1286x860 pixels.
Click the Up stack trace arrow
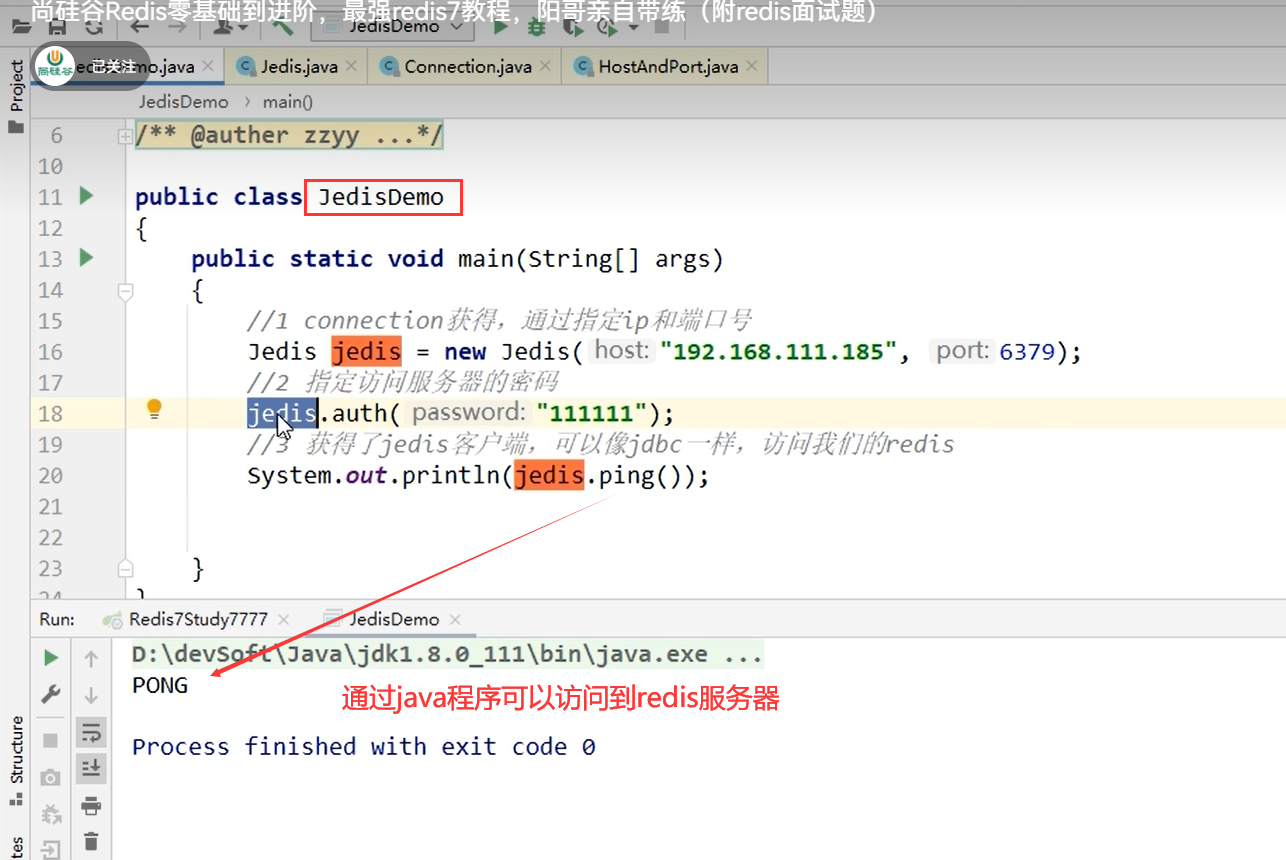coord(91,658)
